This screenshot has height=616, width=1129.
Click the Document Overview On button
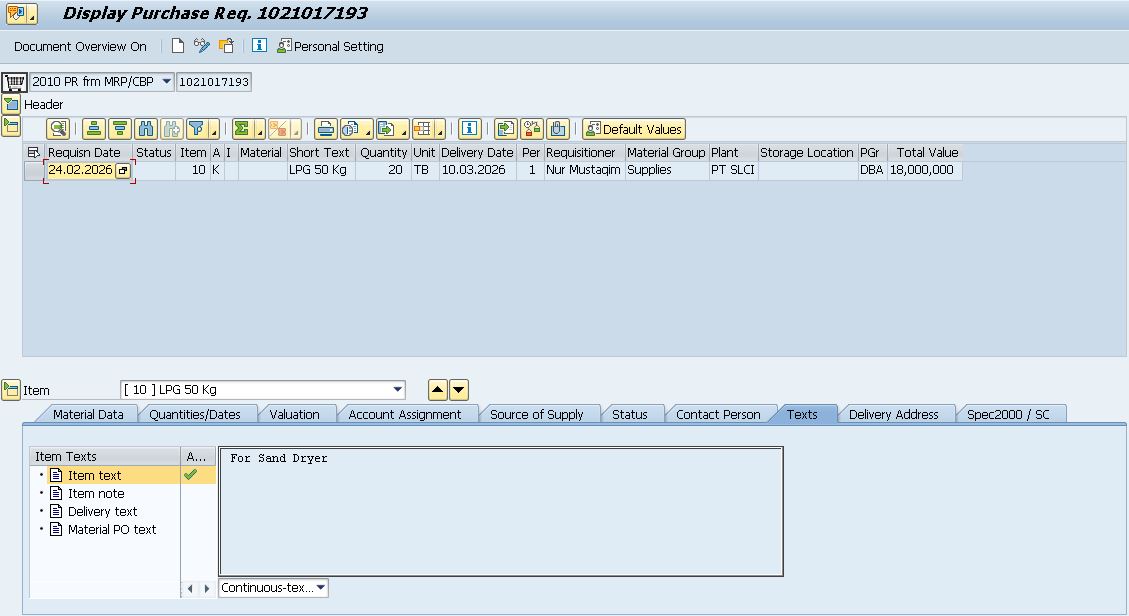coord(80,46)
